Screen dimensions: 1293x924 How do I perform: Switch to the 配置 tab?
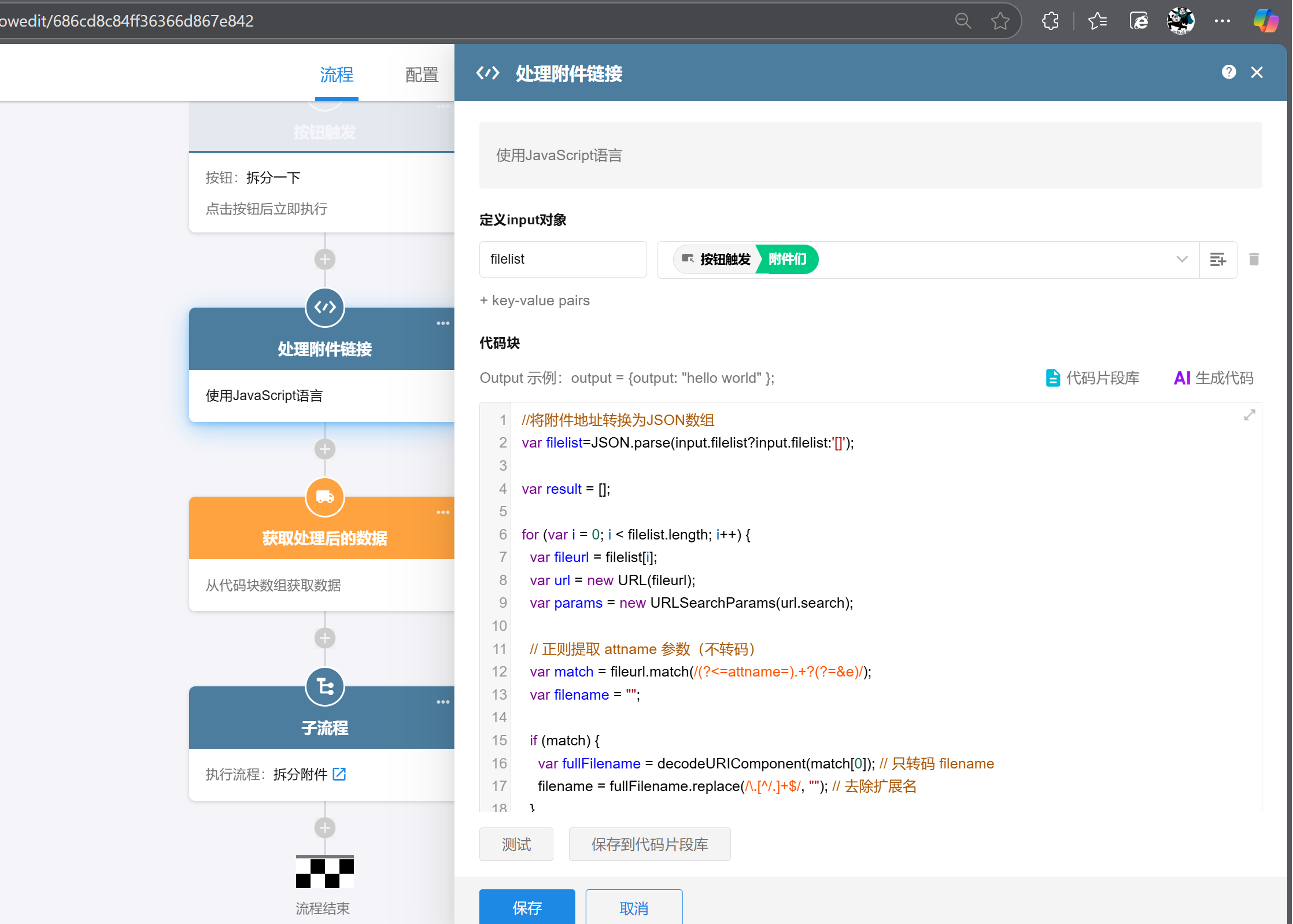click(x=422, y=75)
